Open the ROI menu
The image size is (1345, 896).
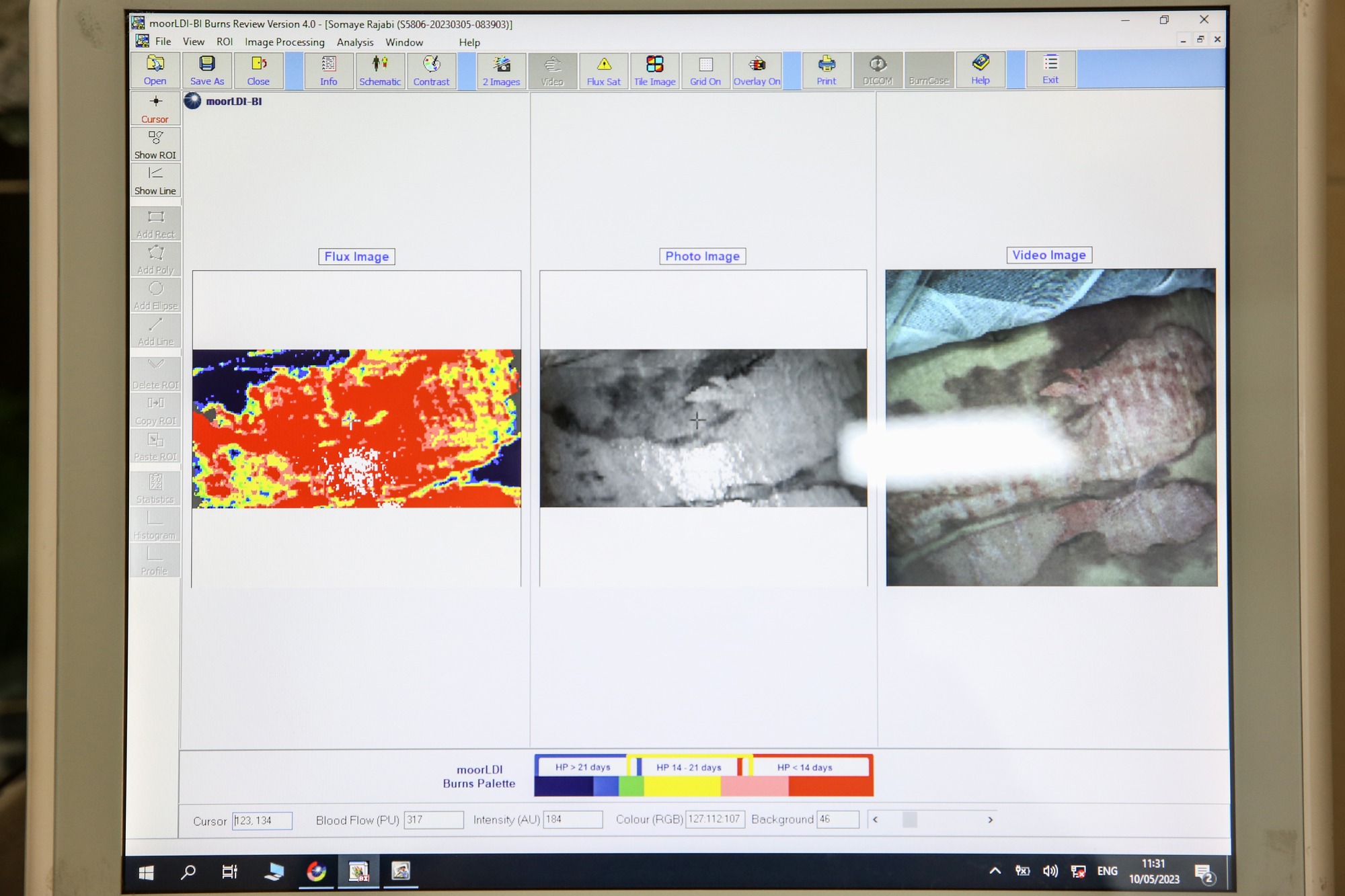click(225, 42)
